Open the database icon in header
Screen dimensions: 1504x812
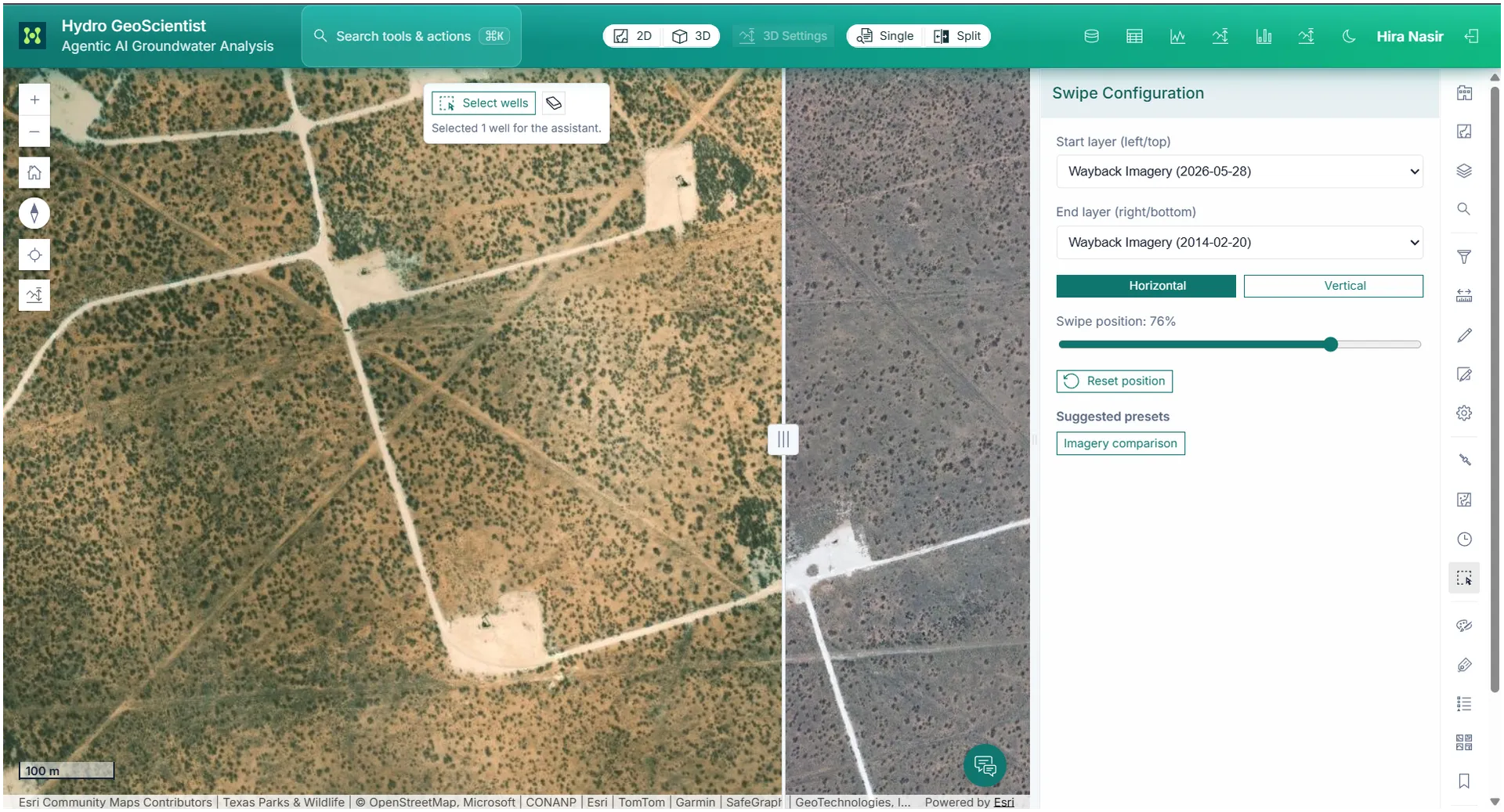[x=1091, y=36]
